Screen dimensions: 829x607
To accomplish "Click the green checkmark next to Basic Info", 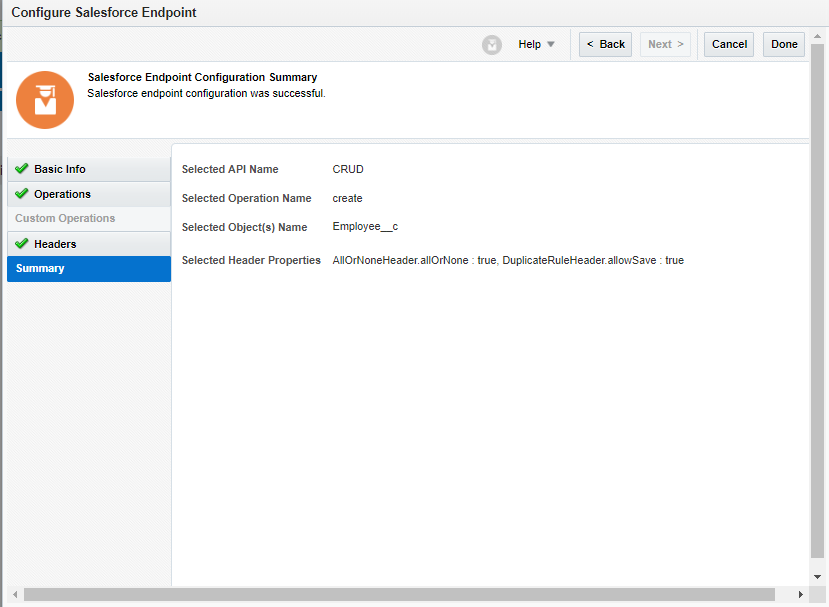I will pyautogui.click(x=22, y=169).
